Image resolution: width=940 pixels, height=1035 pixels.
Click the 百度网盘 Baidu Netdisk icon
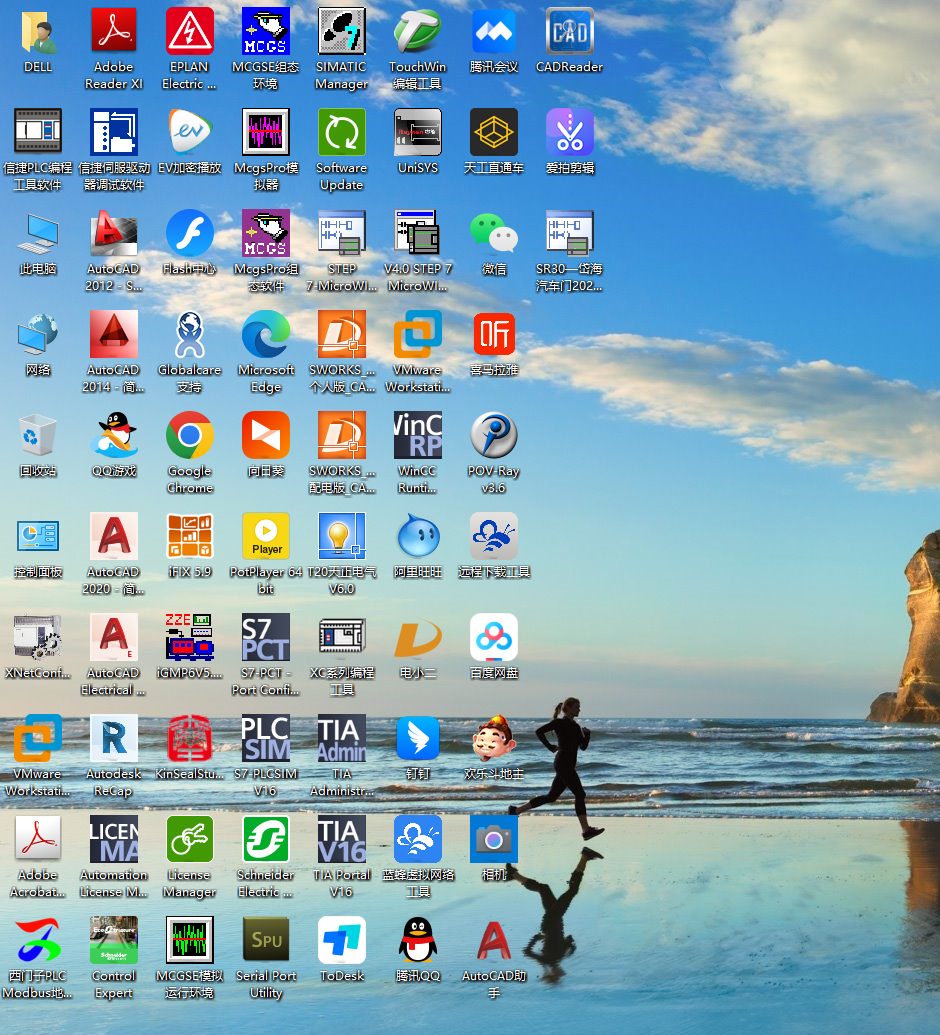494,638
